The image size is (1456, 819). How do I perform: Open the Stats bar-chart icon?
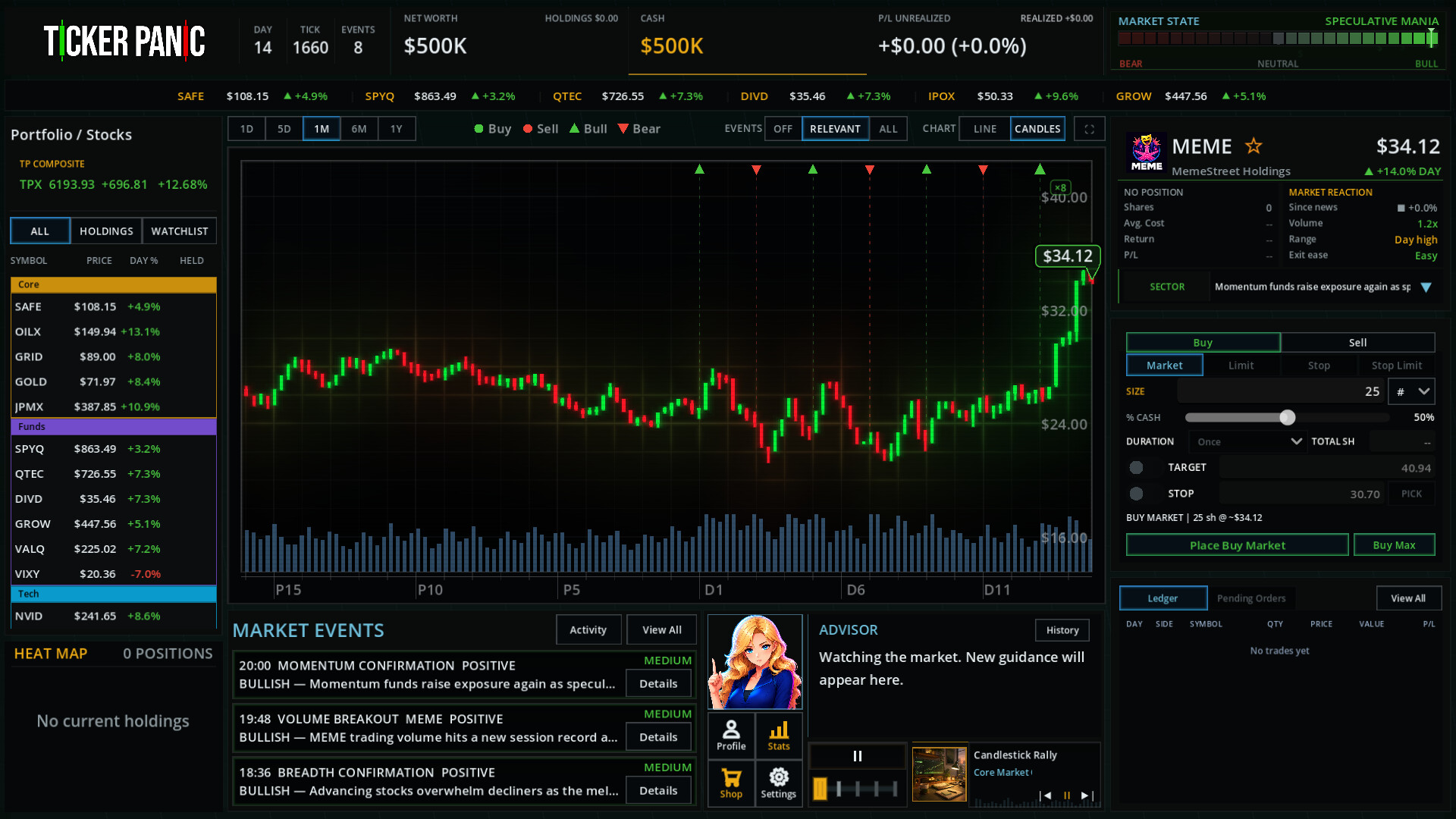[779, 735]
